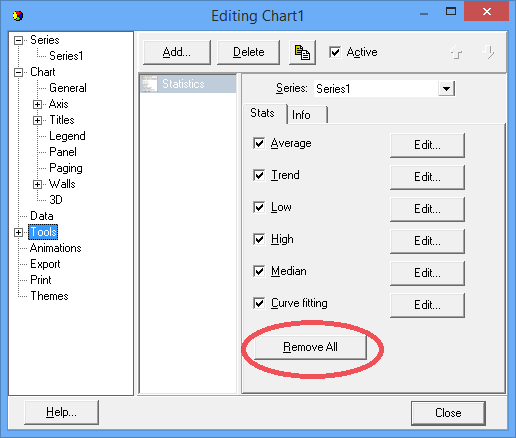Uncheck the High checkbox

(259, 239)
